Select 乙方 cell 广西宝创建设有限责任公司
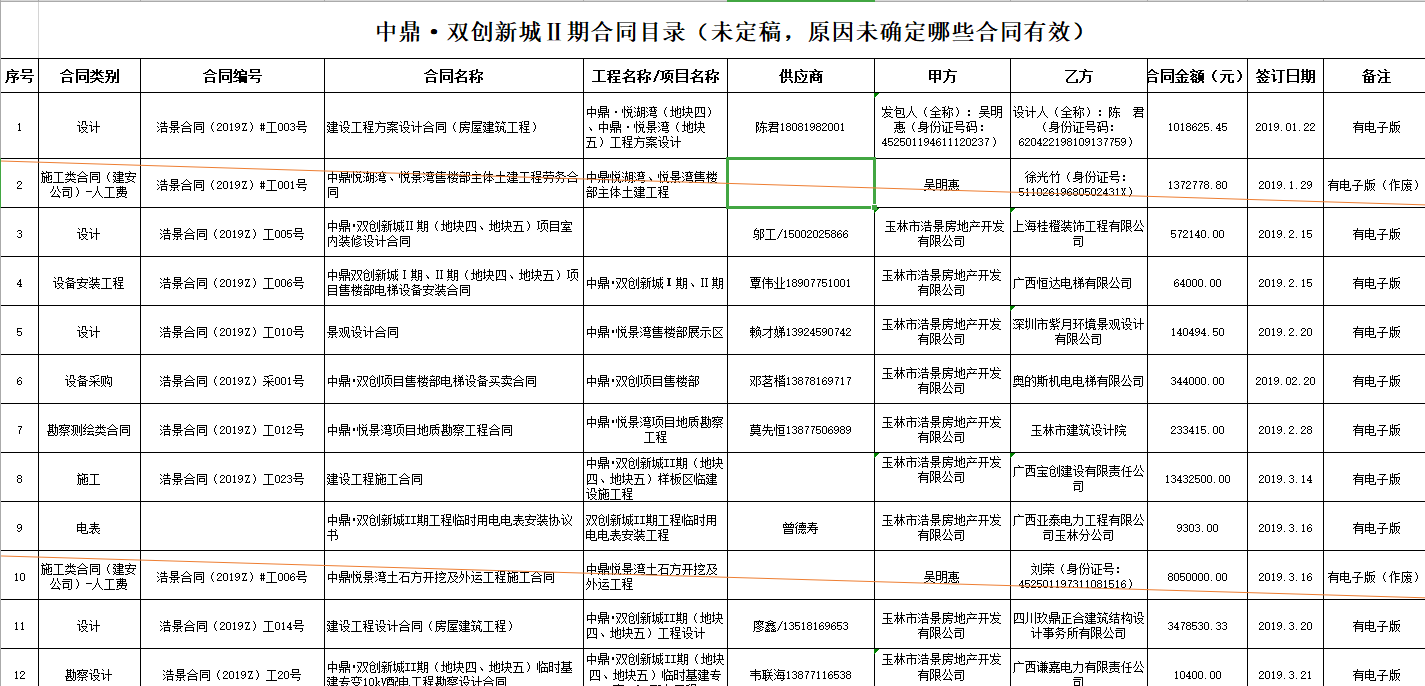 click(1079, 479)
